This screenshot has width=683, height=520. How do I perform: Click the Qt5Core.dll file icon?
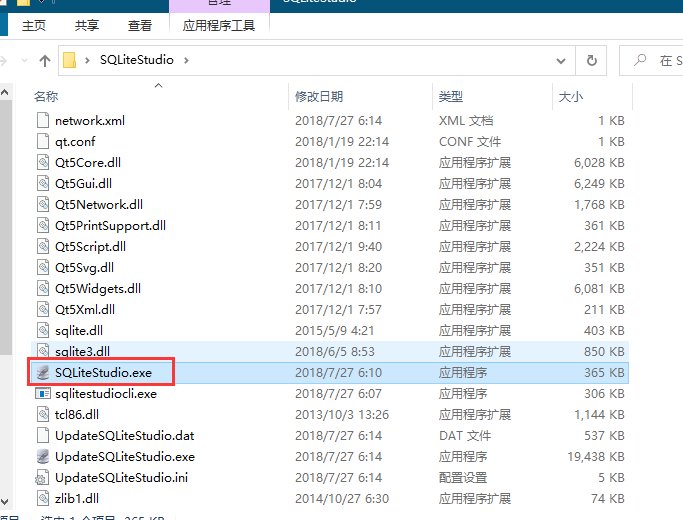[42, 162]
